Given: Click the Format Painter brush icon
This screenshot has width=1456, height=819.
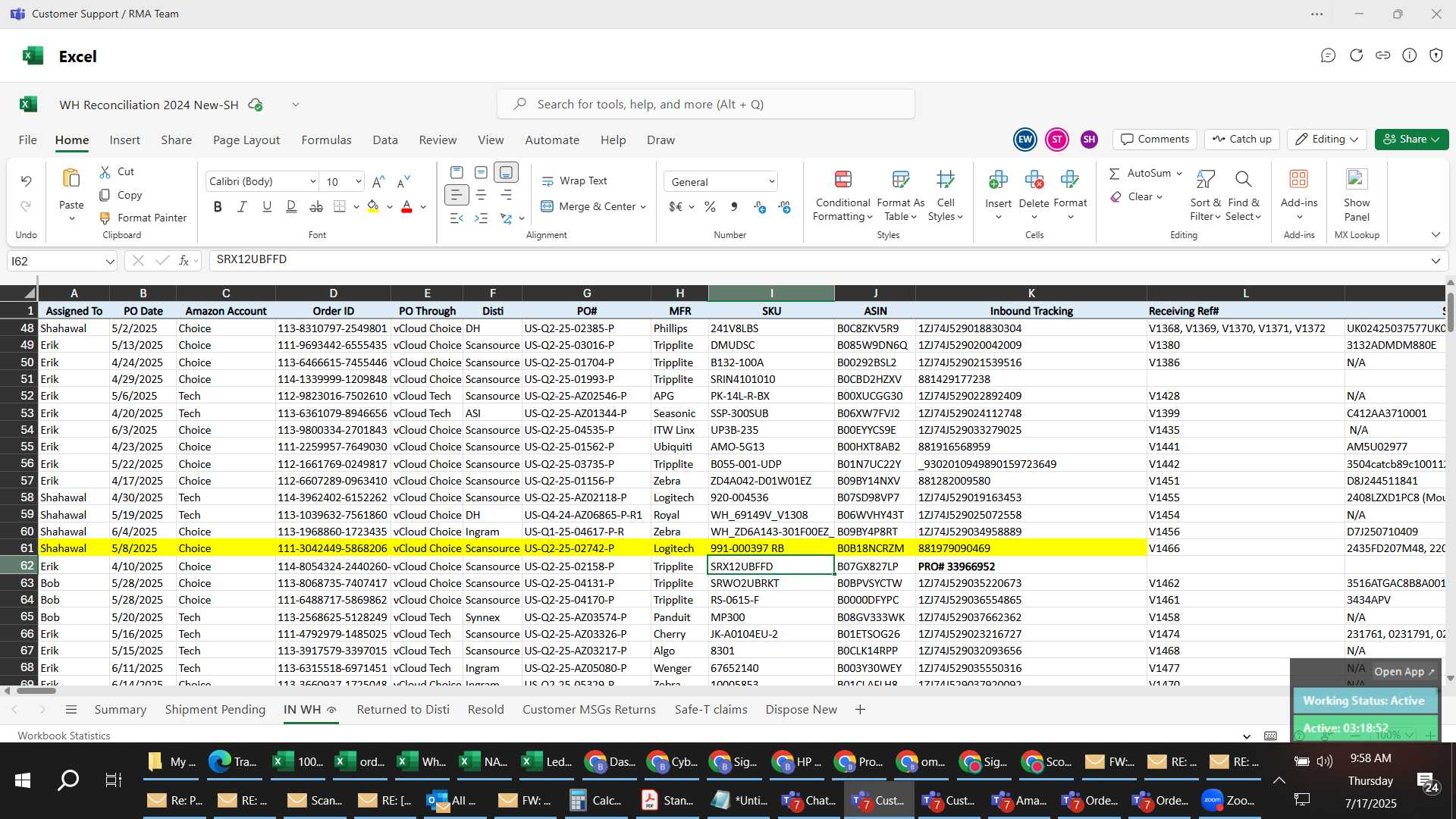Looking at the screenshot, I should pos(105,218).
